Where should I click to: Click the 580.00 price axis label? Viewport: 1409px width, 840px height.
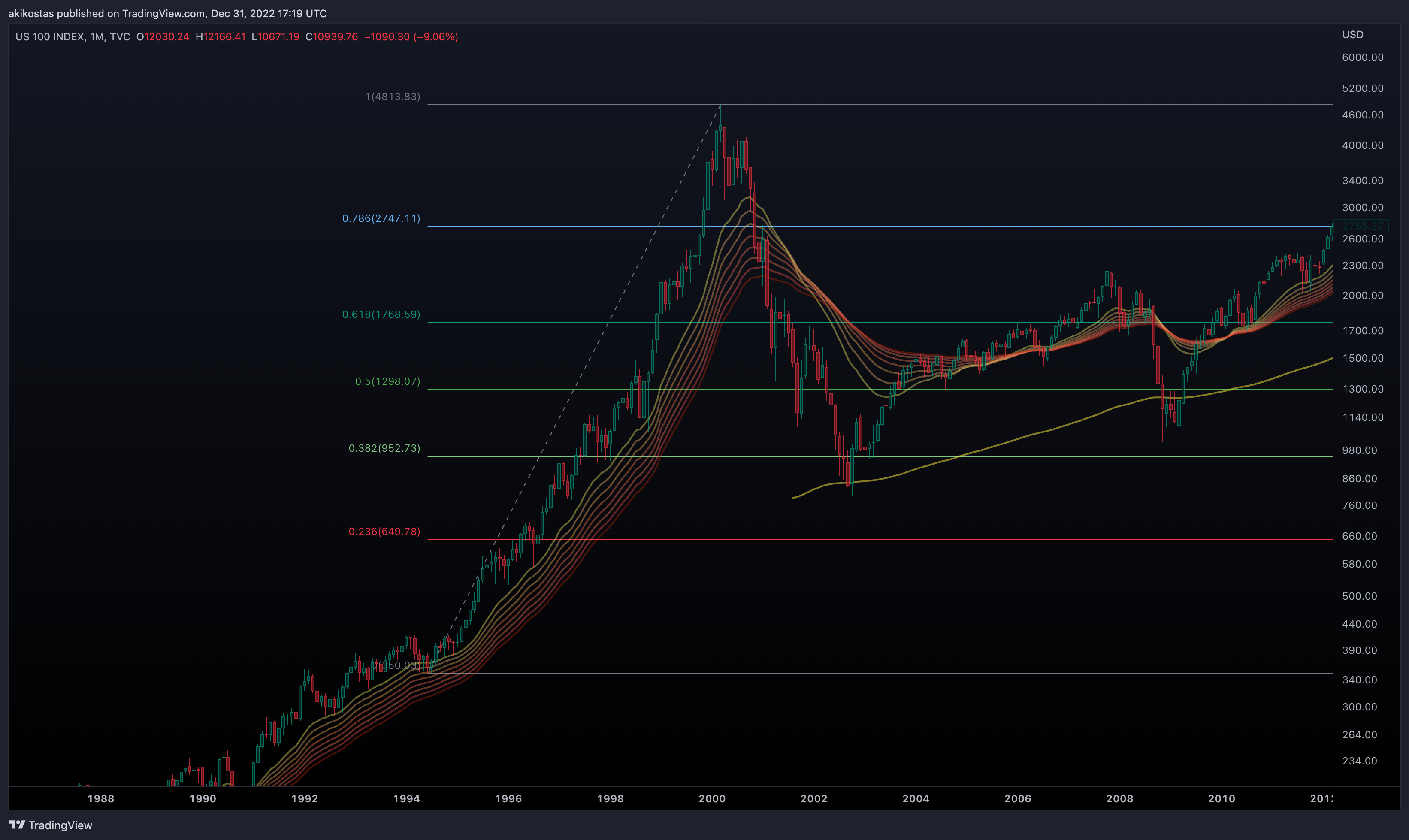(x=1359, y=564)
